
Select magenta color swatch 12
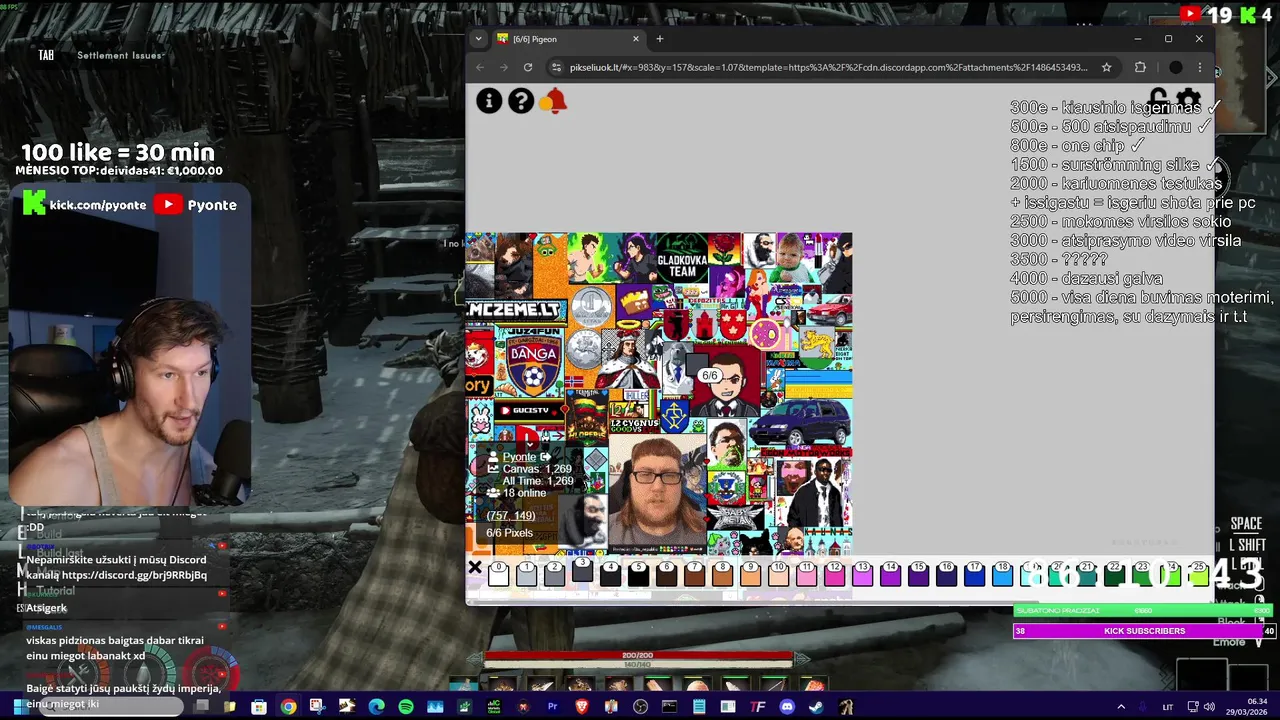834,573
